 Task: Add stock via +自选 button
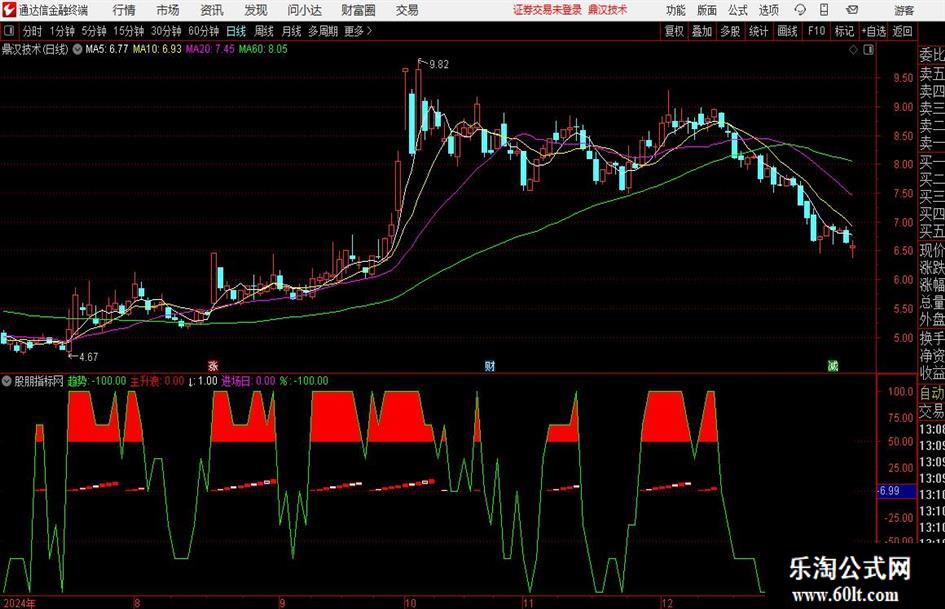click(x=874, y=31)
